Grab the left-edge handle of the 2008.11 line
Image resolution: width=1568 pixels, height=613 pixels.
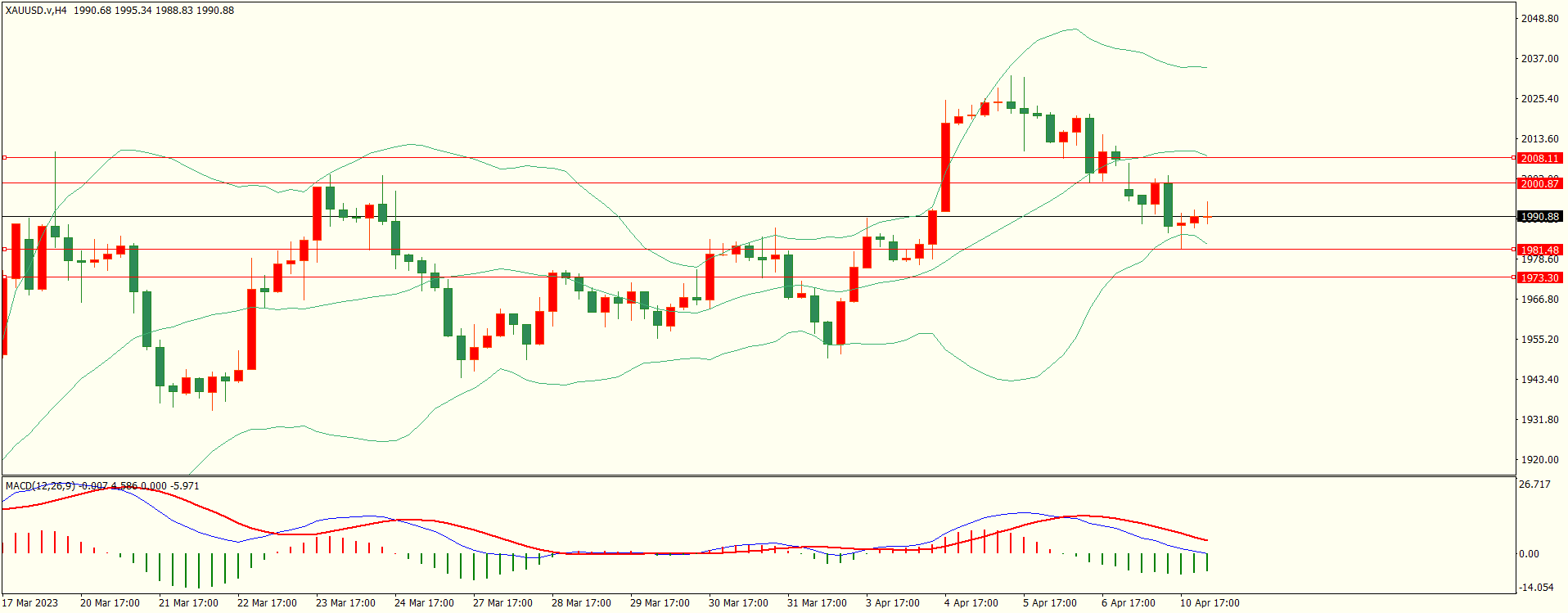click(4, 157)
